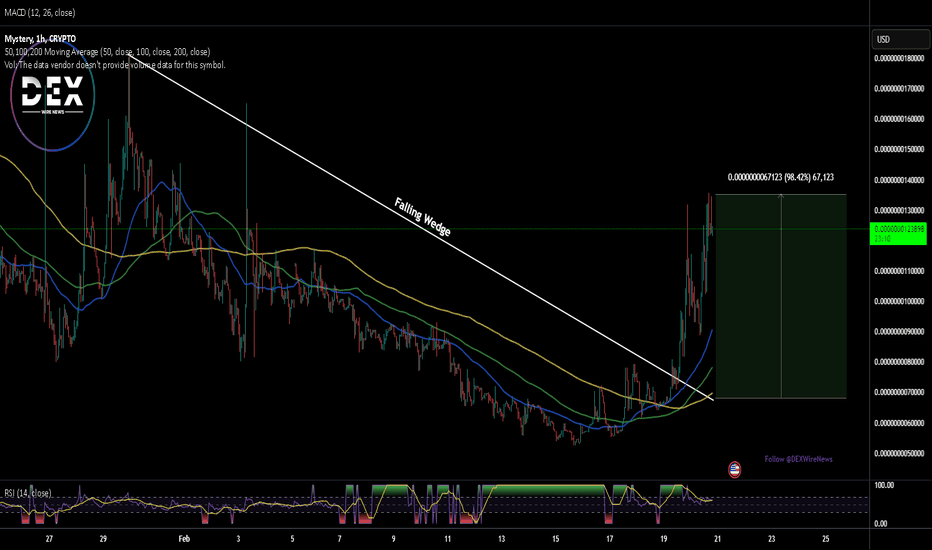Click the 0.0000000070000 price axis label
932x550 pixels.
click(899, 392)
